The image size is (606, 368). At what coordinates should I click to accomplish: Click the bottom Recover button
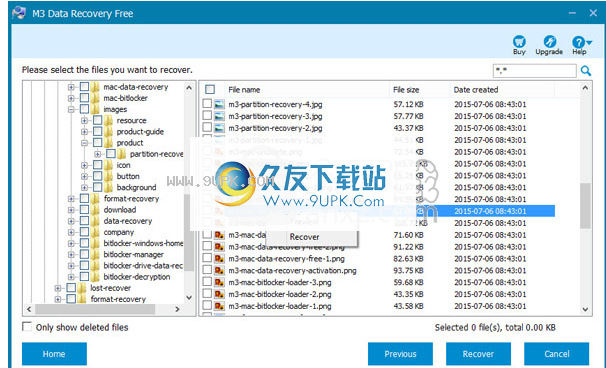pyautogui.click(x=478, y=354)
